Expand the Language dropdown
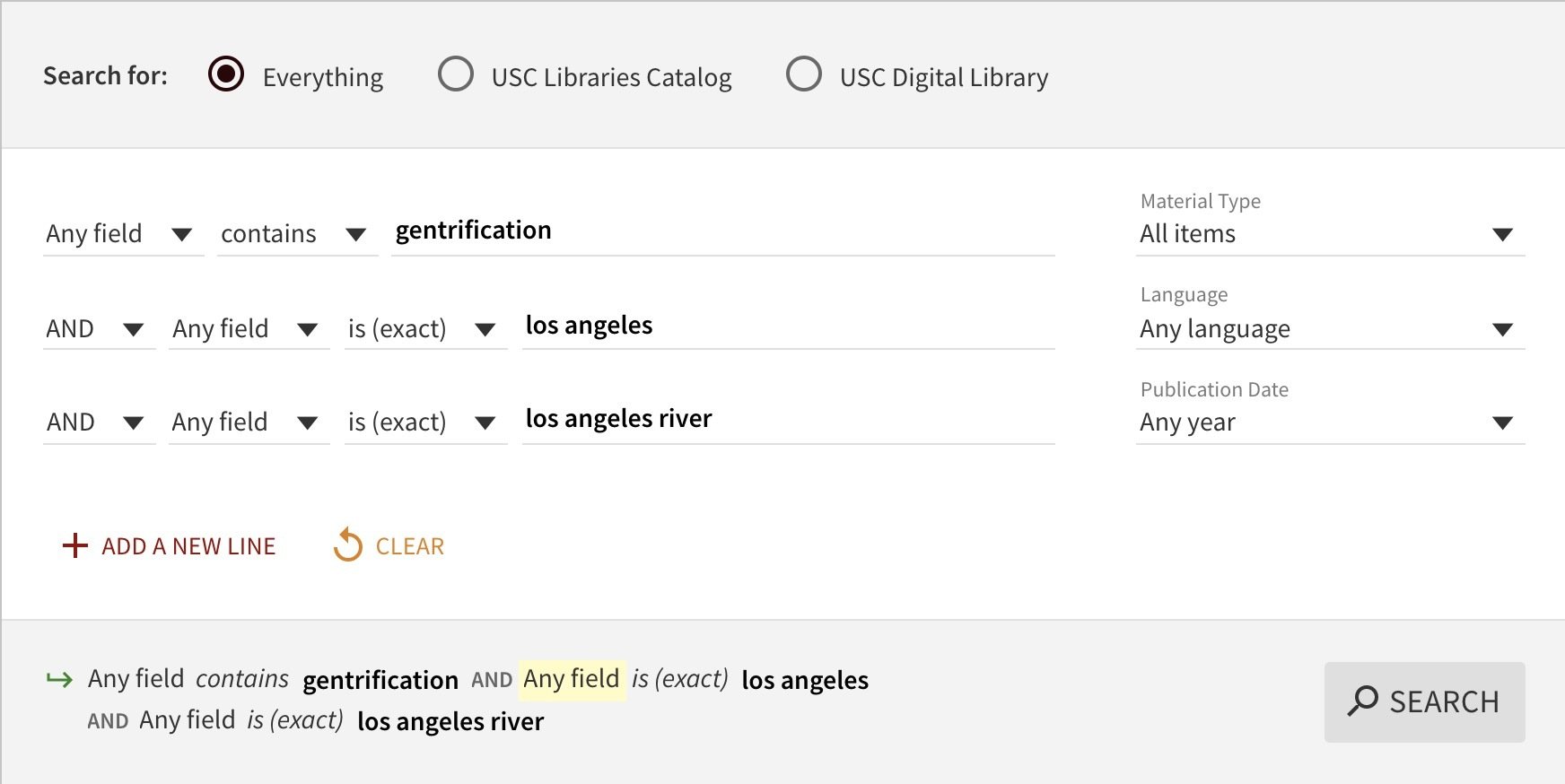The width and height of the screenshot is (1565, 784). tap(1329, 329)
